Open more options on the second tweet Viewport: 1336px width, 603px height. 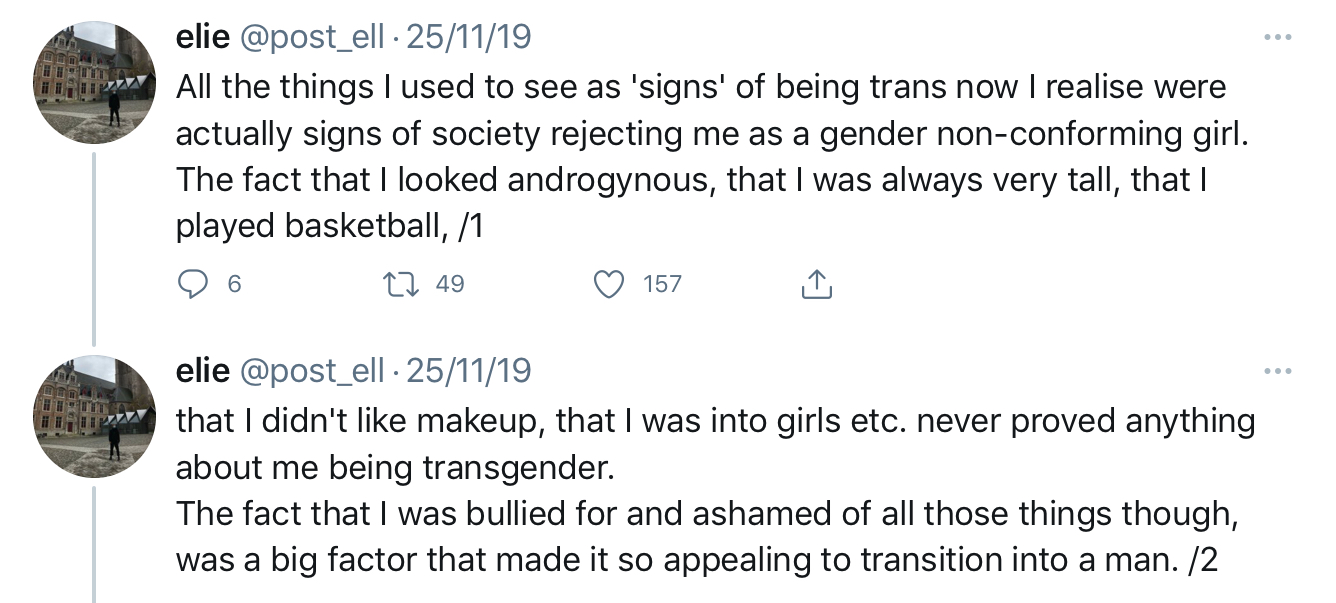[1277, 373]
